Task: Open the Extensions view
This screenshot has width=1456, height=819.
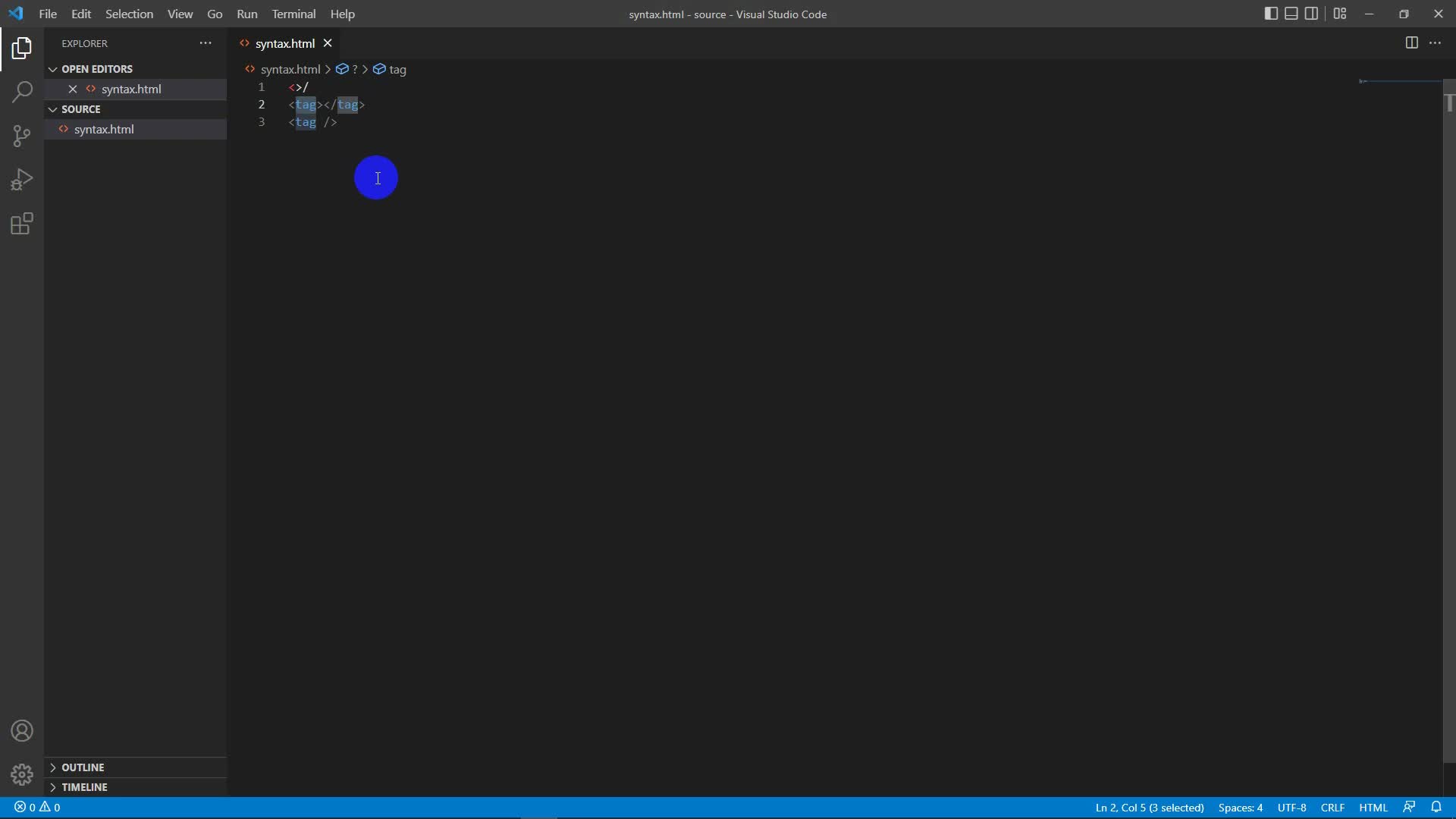Action: pos(22,224)
